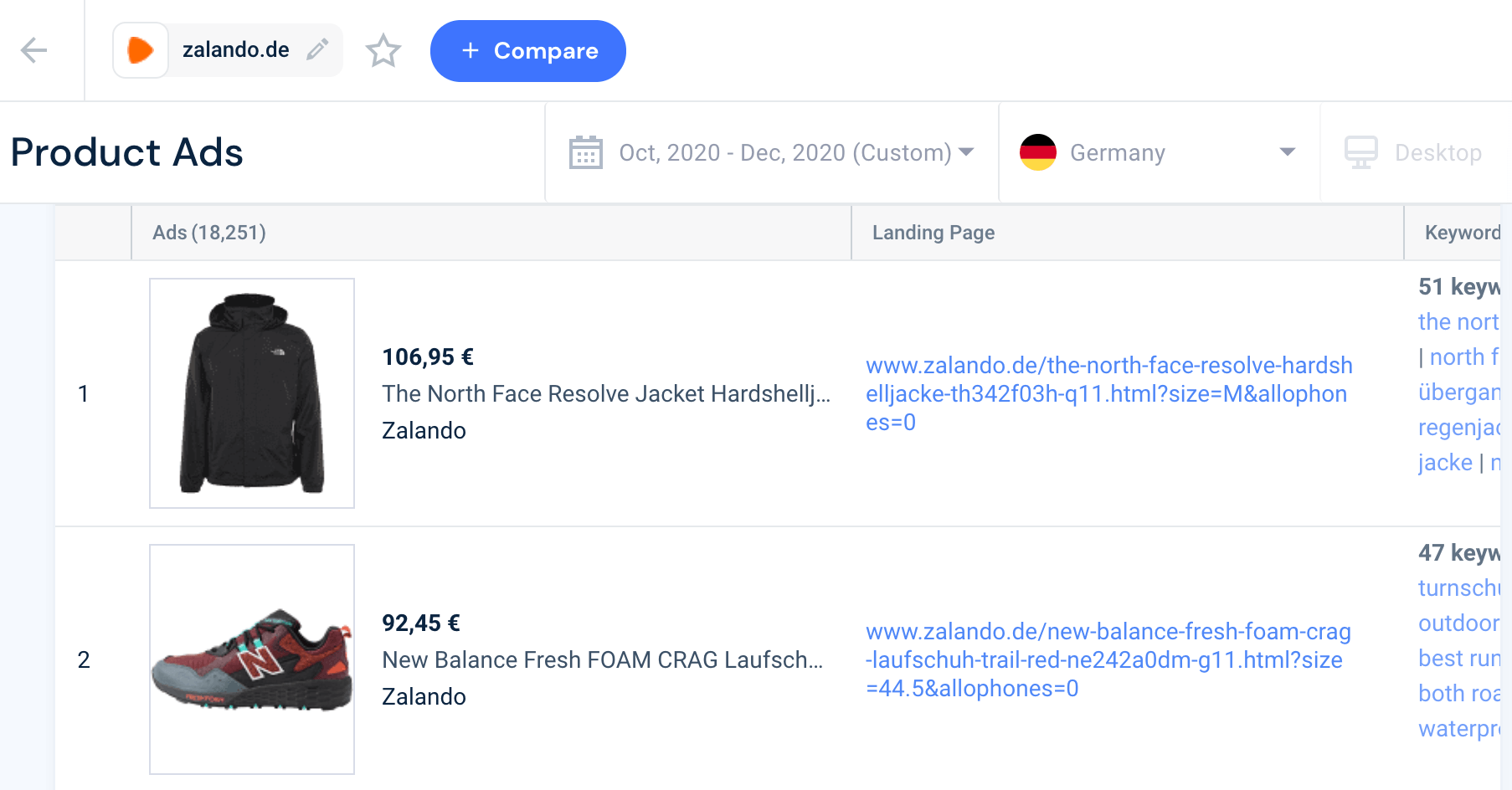Click The North Face Resolve Jacket title
This screenshot has height=790, width=1512.
point(607,393)
